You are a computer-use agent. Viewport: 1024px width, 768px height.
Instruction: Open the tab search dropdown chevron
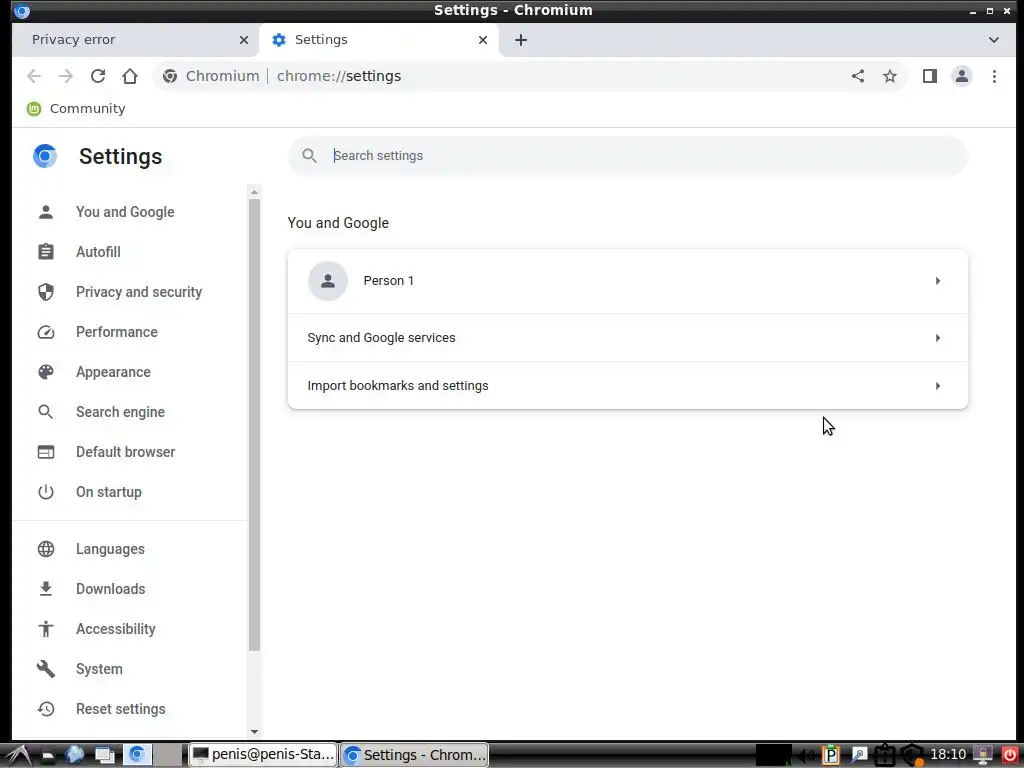click(x=993, y=40)
